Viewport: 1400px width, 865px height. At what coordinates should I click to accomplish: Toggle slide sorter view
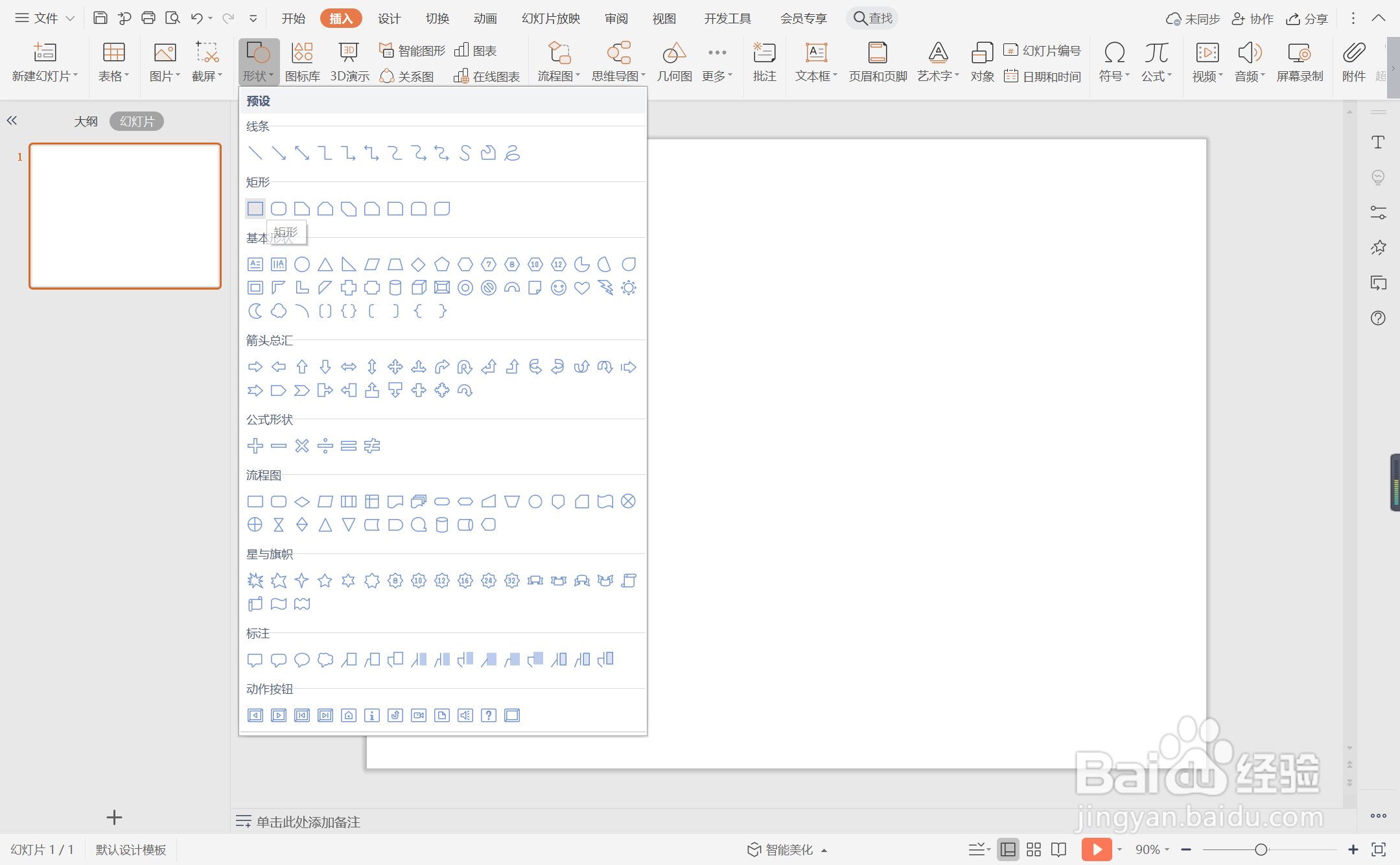point(1034,849)
